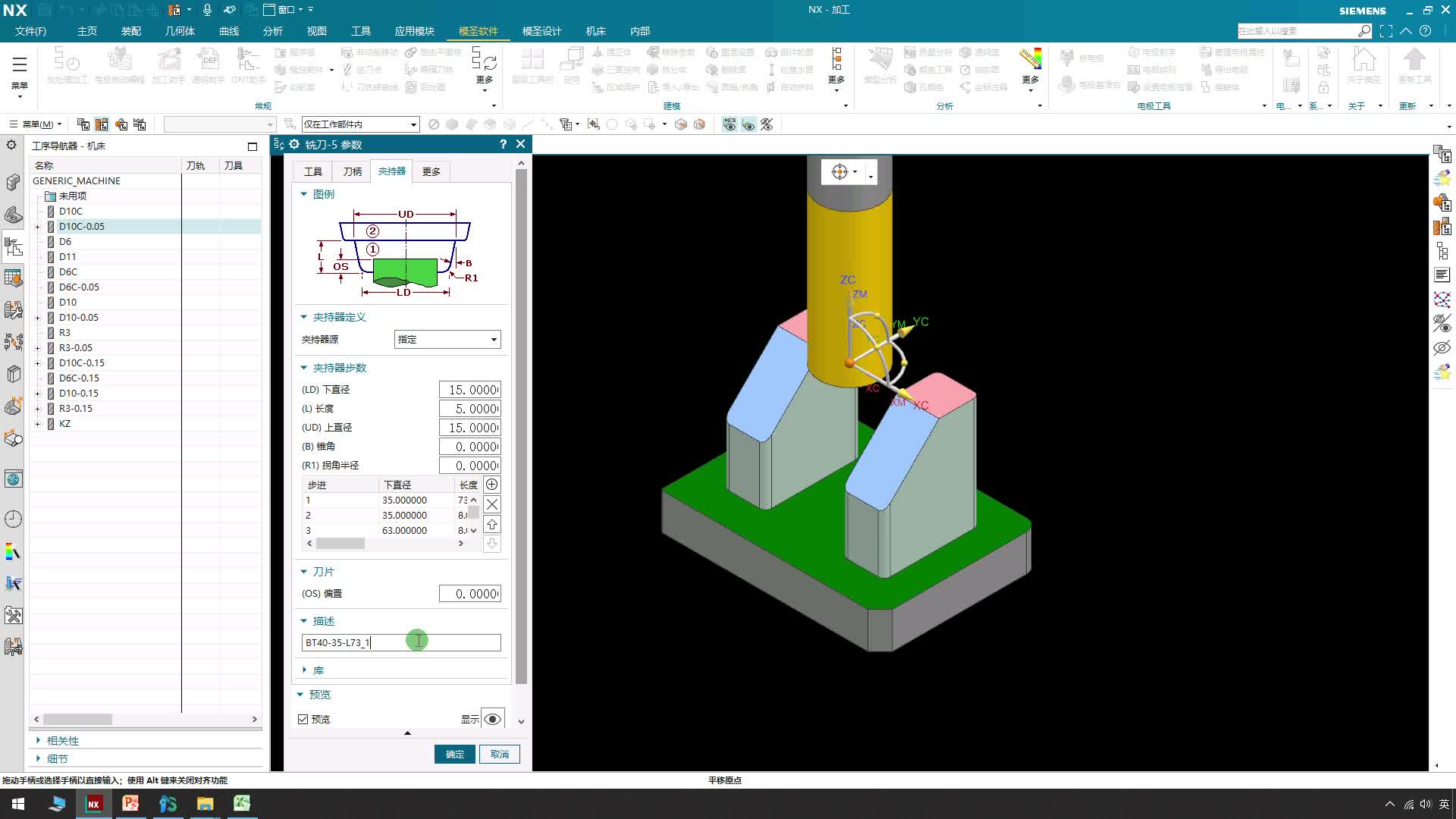Open PowerPoint from the taskbar

pyautogui.click(x=130, y=804)
